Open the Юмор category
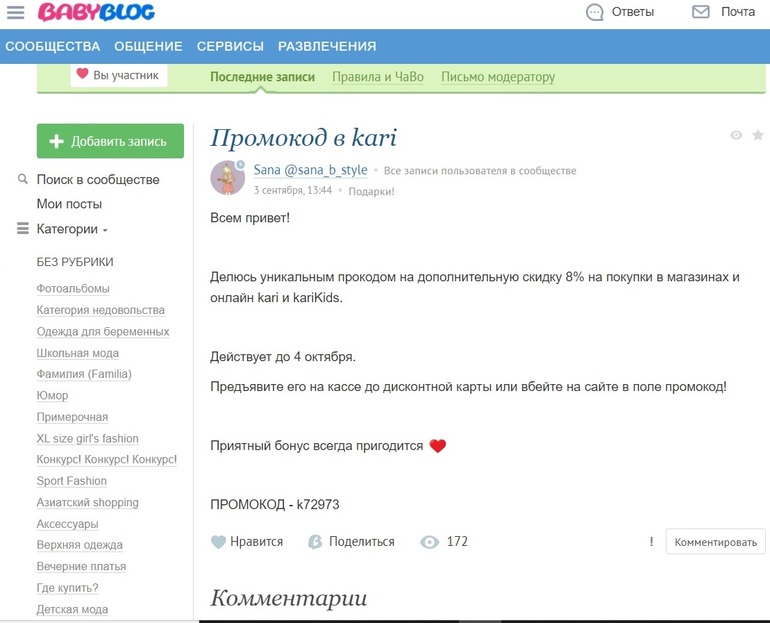770x623 pixels. [x=53, y=396]
